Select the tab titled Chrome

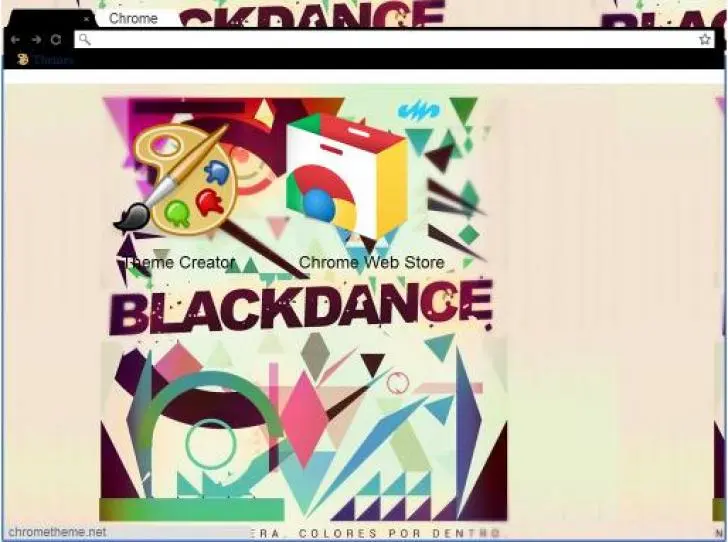click(133, 18)
